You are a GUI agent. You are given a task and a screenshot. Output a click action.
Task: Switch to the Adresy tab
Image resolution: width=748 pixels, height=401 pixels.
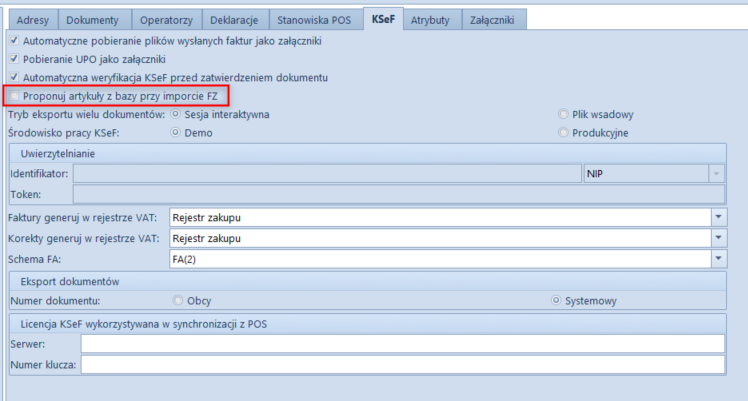point(33,20)
